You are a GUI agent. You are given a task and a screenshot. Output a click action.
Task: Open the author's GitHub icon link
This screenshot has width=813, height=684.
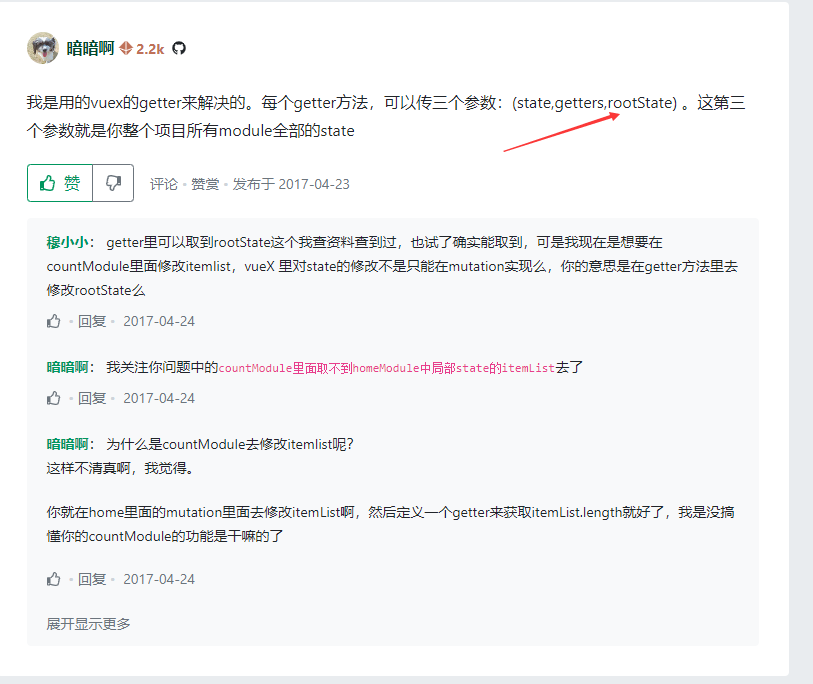tap(179, 49)
